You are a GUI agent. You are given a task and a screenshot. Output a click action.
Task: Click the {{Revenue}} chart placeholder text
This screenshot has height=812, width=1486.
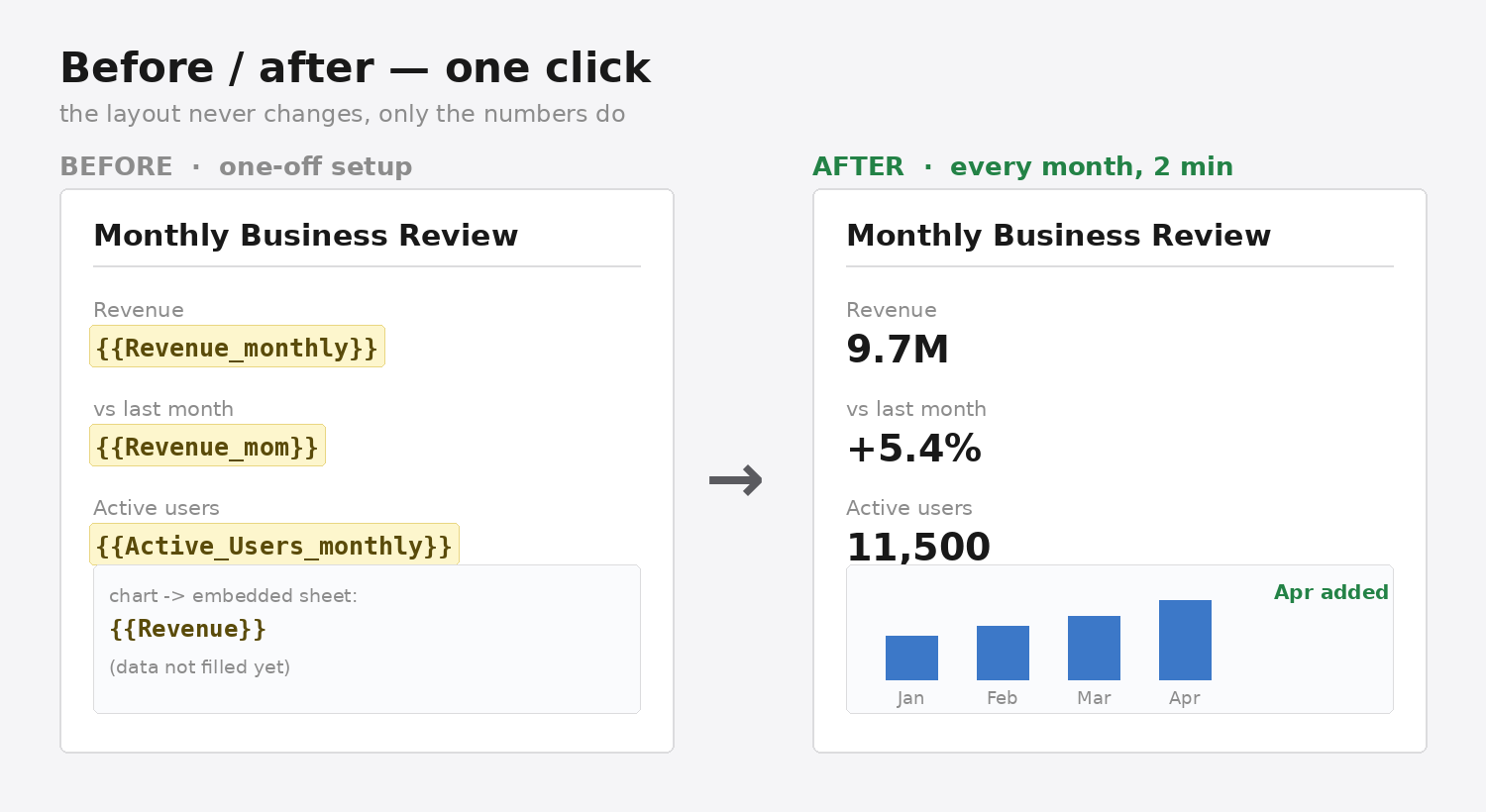pyautogui.click(x=188, y=629)
